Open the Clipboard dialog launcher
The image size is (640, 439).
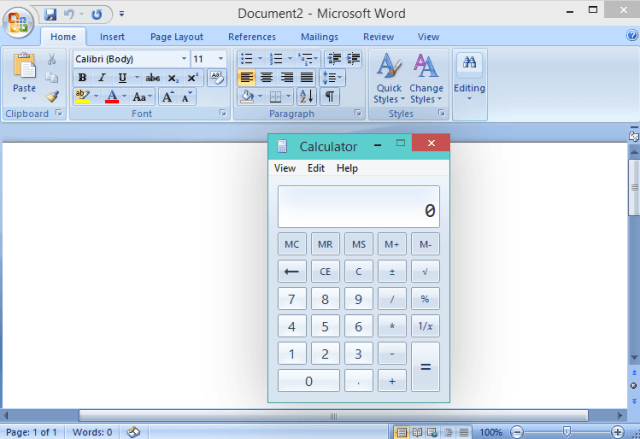59,113
